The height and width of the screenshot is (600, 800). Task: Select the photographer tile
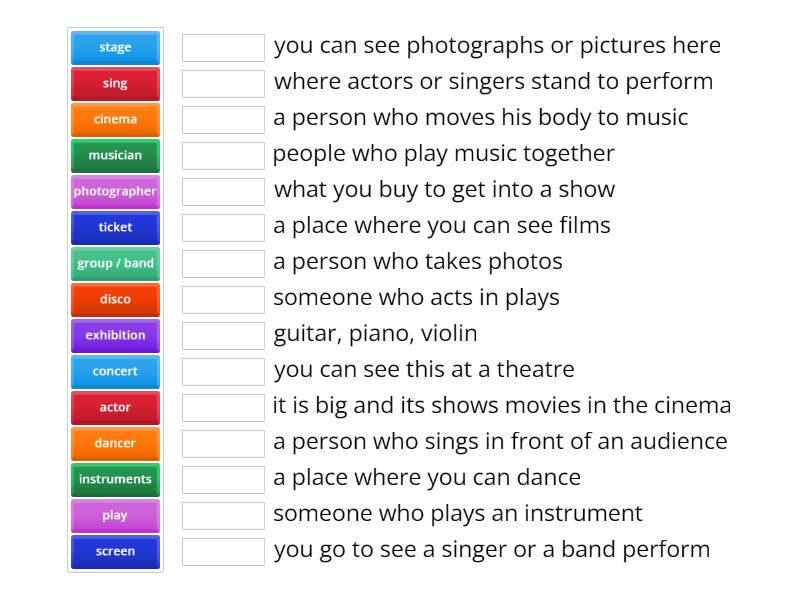(x=114, y=191)
